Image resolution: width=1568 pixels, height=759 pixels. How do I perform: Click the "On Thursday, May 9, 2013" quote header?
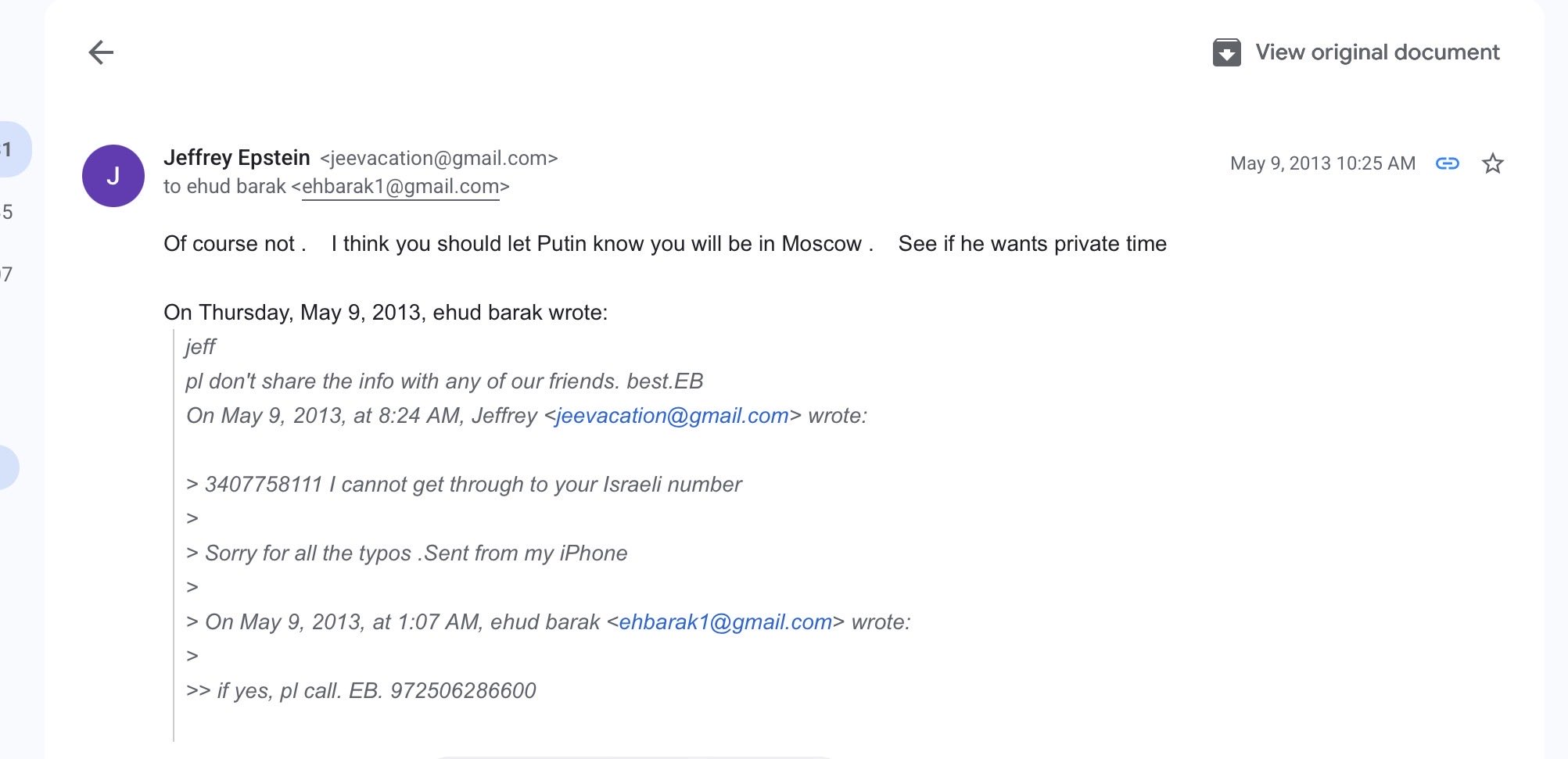click(x=385, y=313)
